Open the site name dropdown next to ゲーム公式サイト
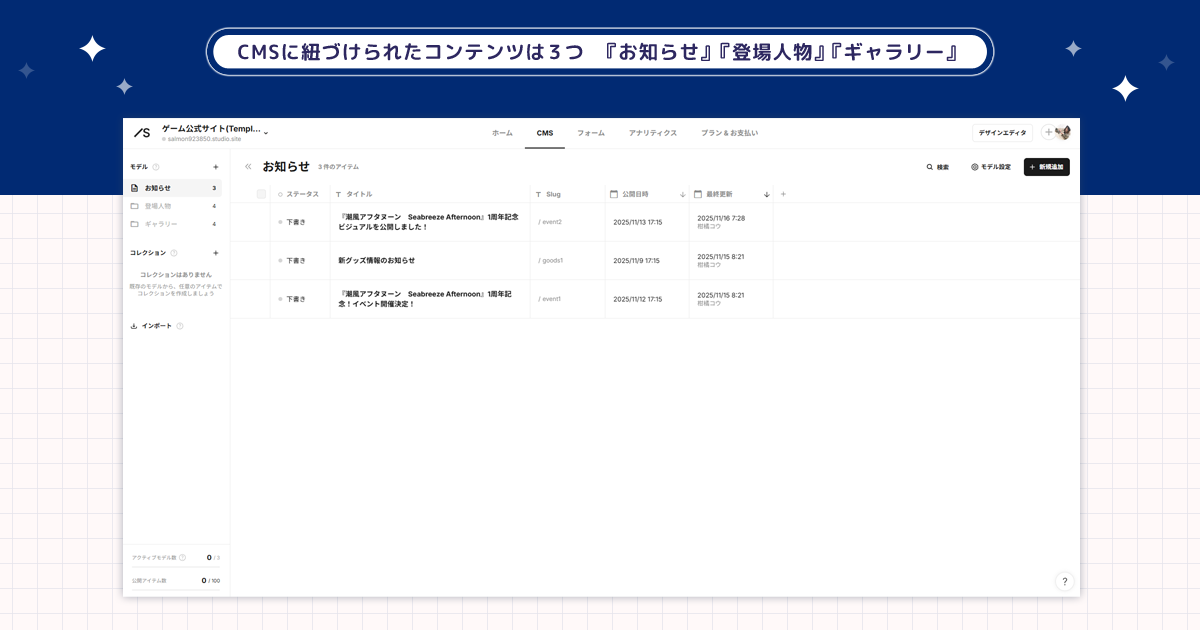 pyautogui.click(x=266, y=133)
